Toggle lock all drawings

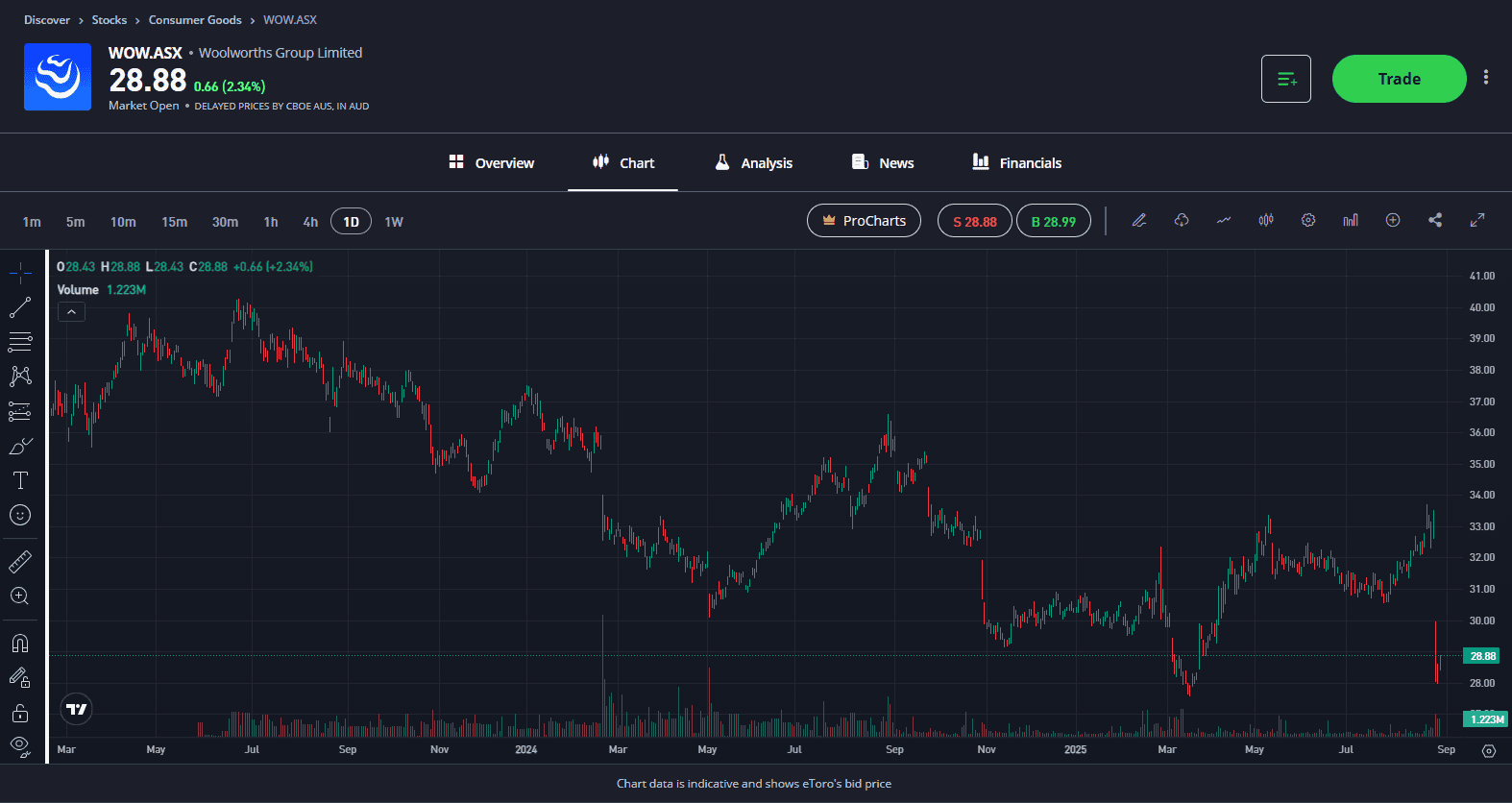click(20, 713)
